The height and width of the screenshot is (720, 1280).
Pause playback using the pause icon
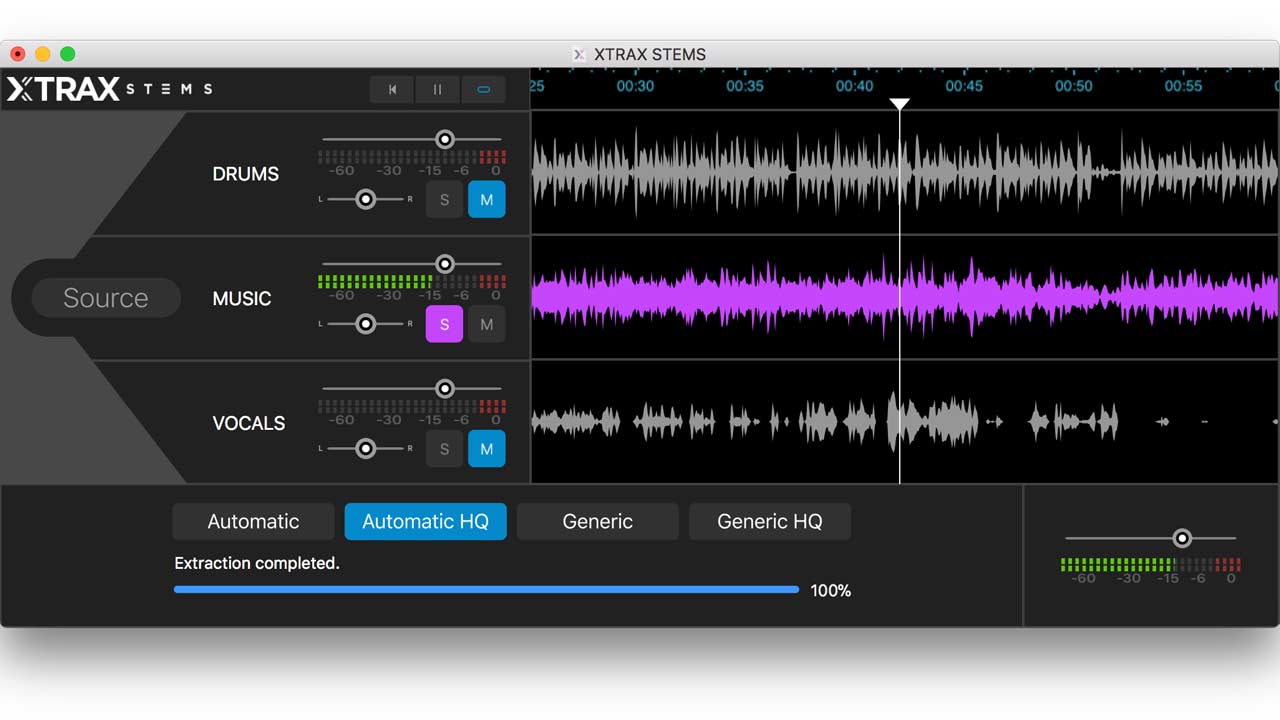437,89
